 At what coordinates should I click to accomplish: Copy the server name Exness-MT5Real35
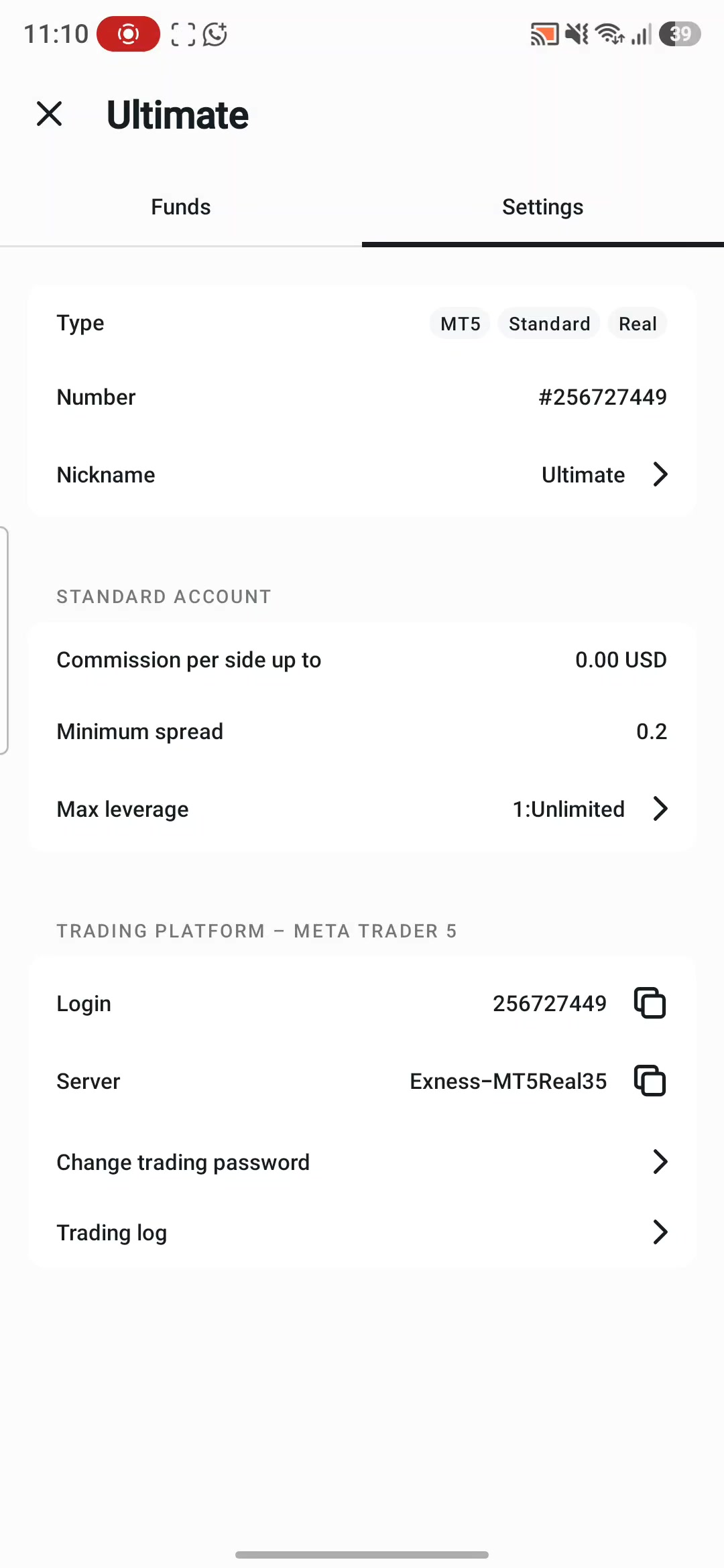click(650, 1081)
